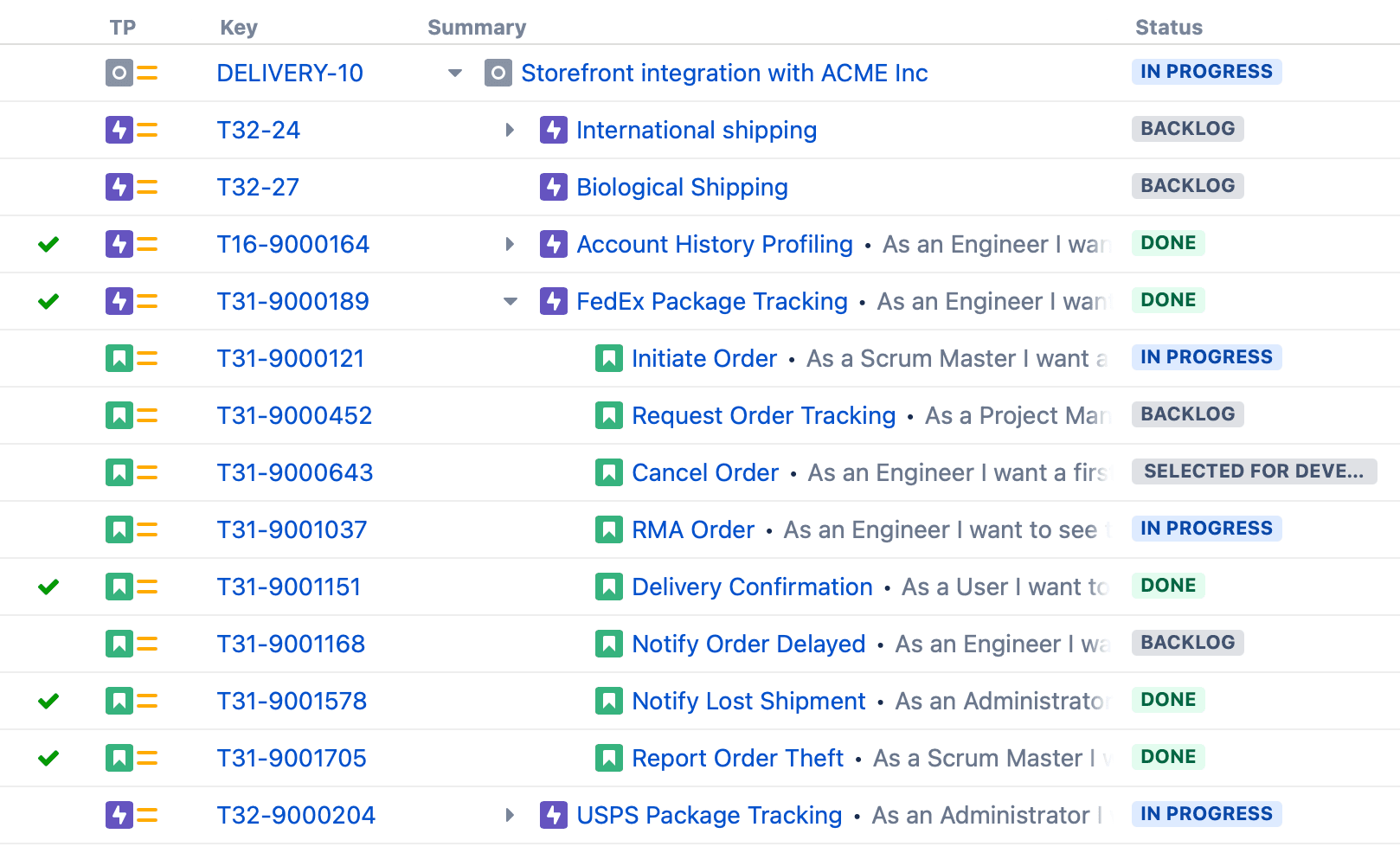1400x853 pixels.
Task: Open issue key T31-9000452
Action: pos(294,415)
